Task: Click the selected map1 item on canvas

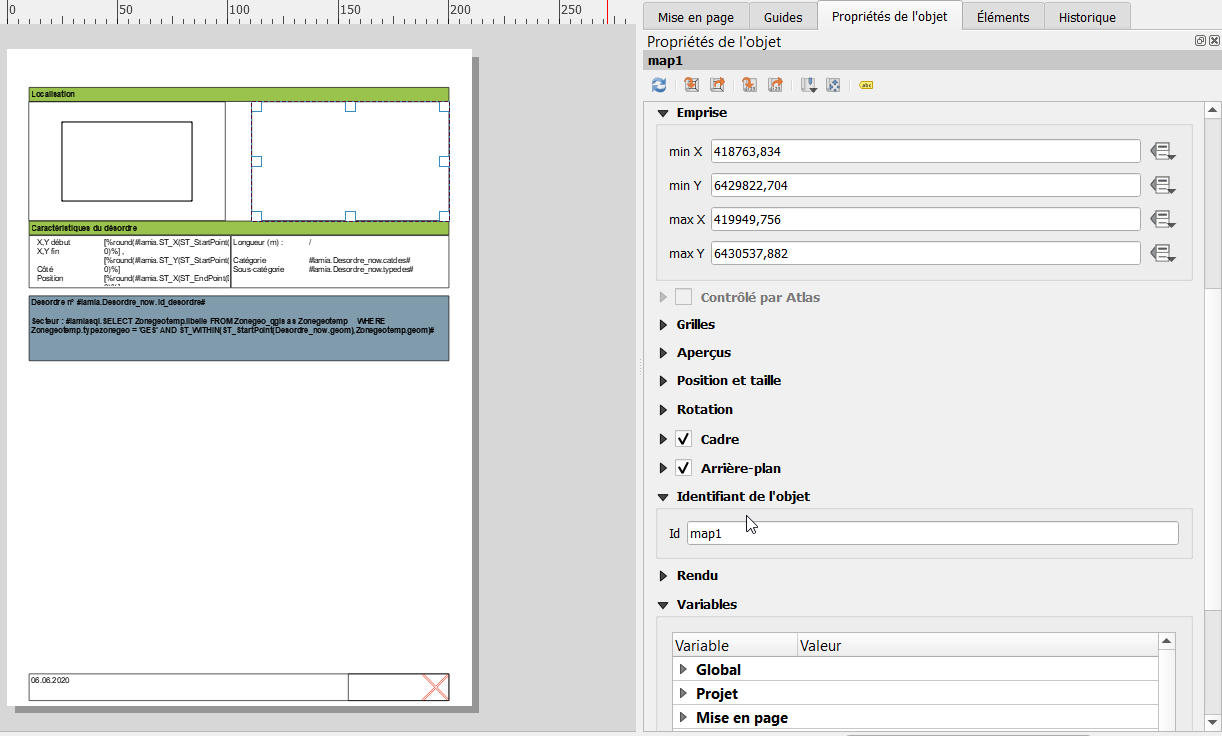Action: (x=350, y=161)
